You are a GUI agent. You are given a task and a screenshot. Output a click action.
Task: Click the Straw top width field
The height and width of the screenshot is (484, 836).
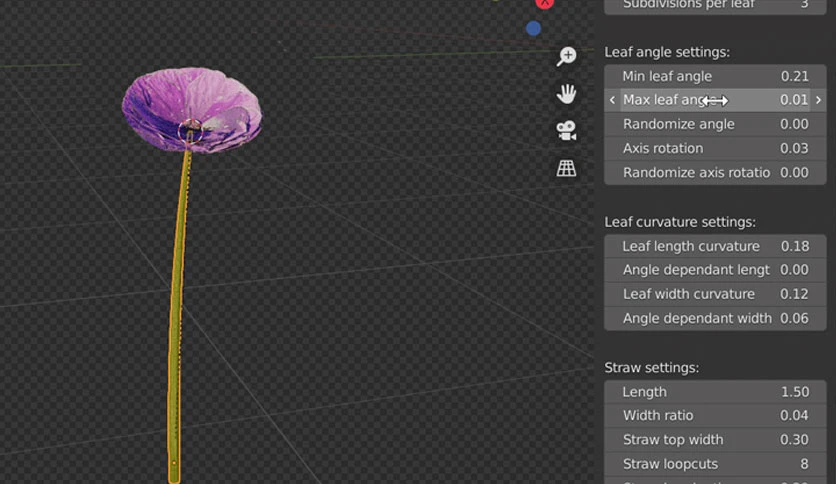[x=715, y=440]
